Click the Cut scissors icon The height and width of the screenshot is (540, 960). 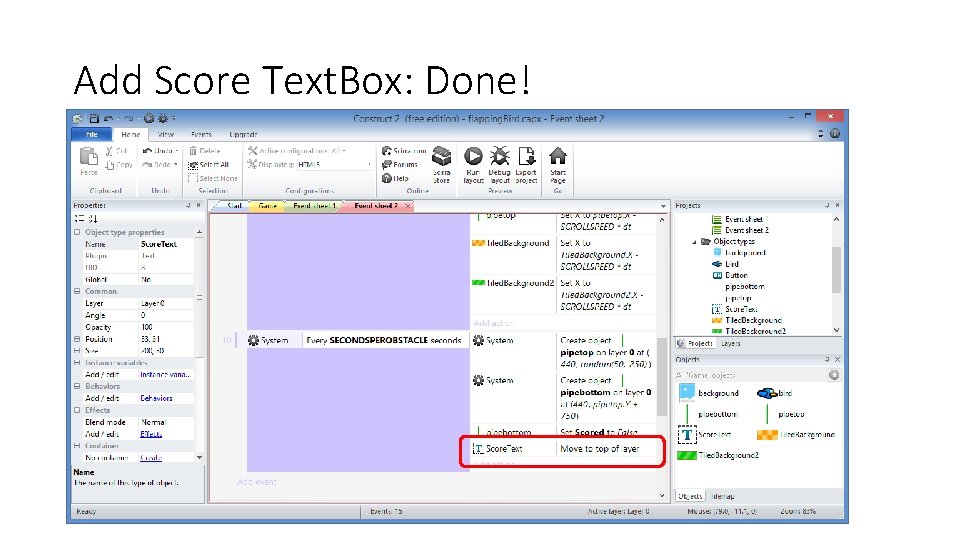[x=109, y=151]
